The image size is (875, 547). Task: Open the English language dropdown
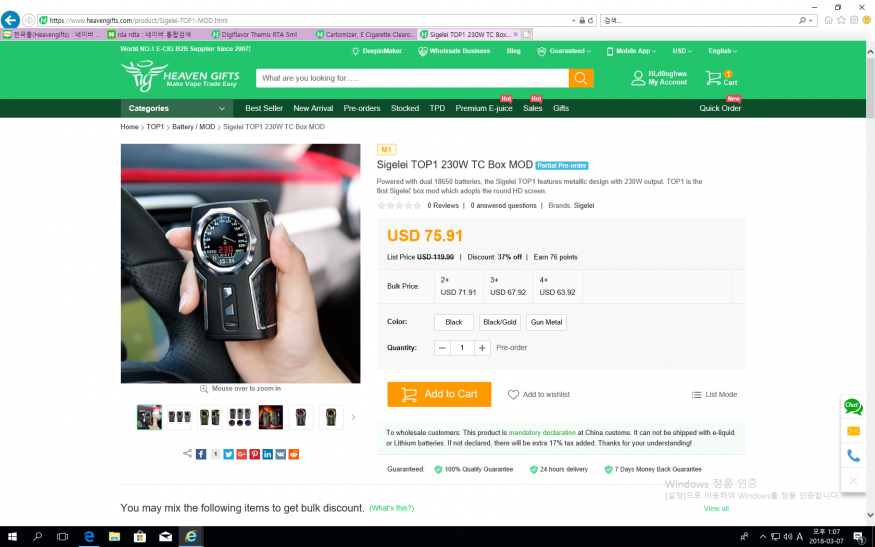[x=722, y=51]
